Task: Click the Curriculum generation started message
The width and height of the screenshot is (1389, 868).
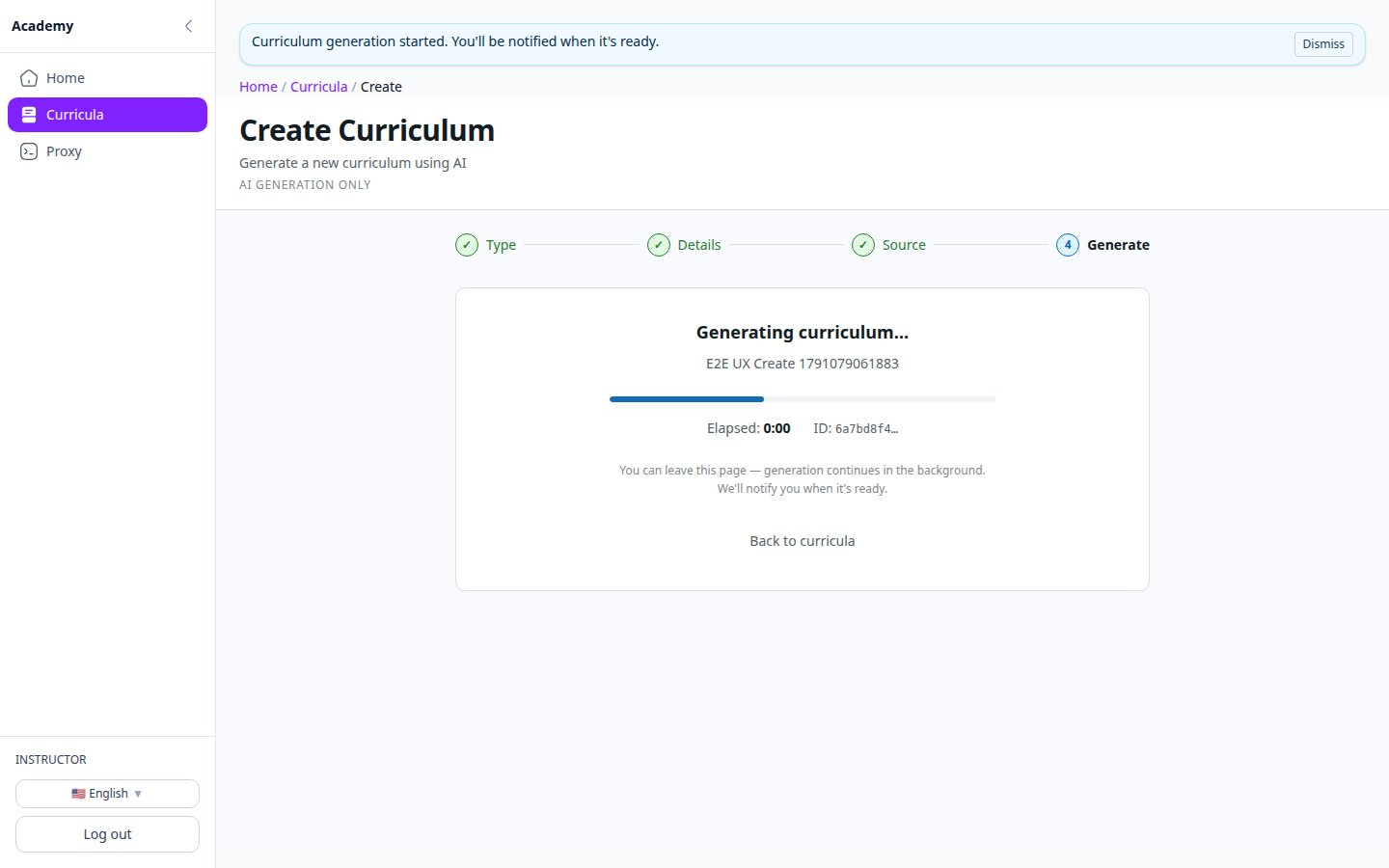Action: [x=455, y=41]
